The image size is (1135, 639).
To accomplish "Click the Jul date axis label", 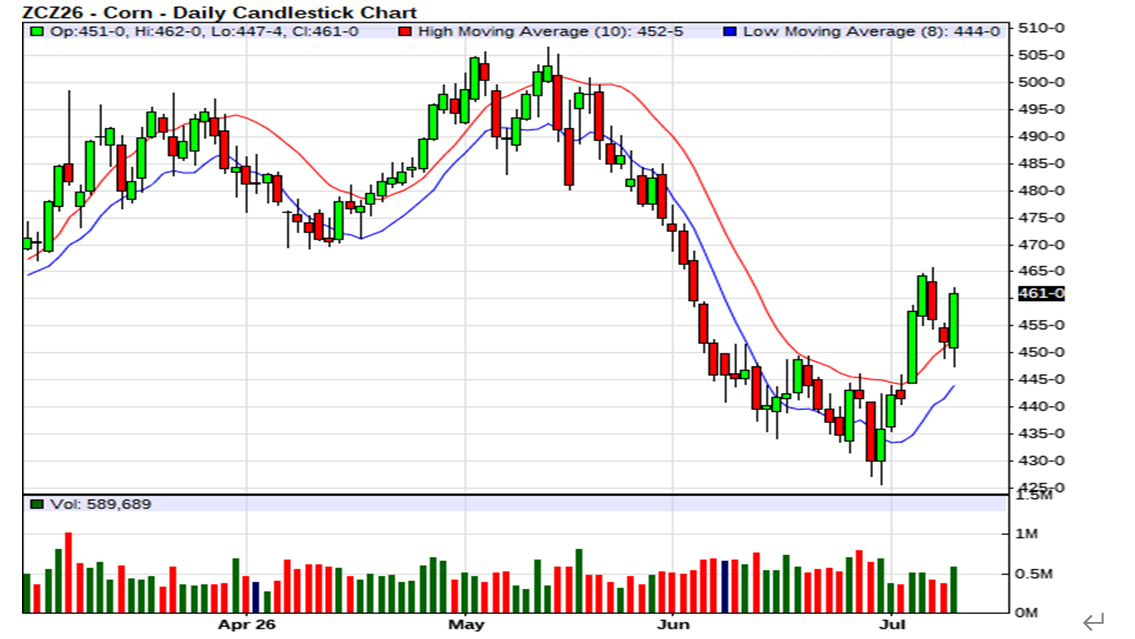I will 892,624.
